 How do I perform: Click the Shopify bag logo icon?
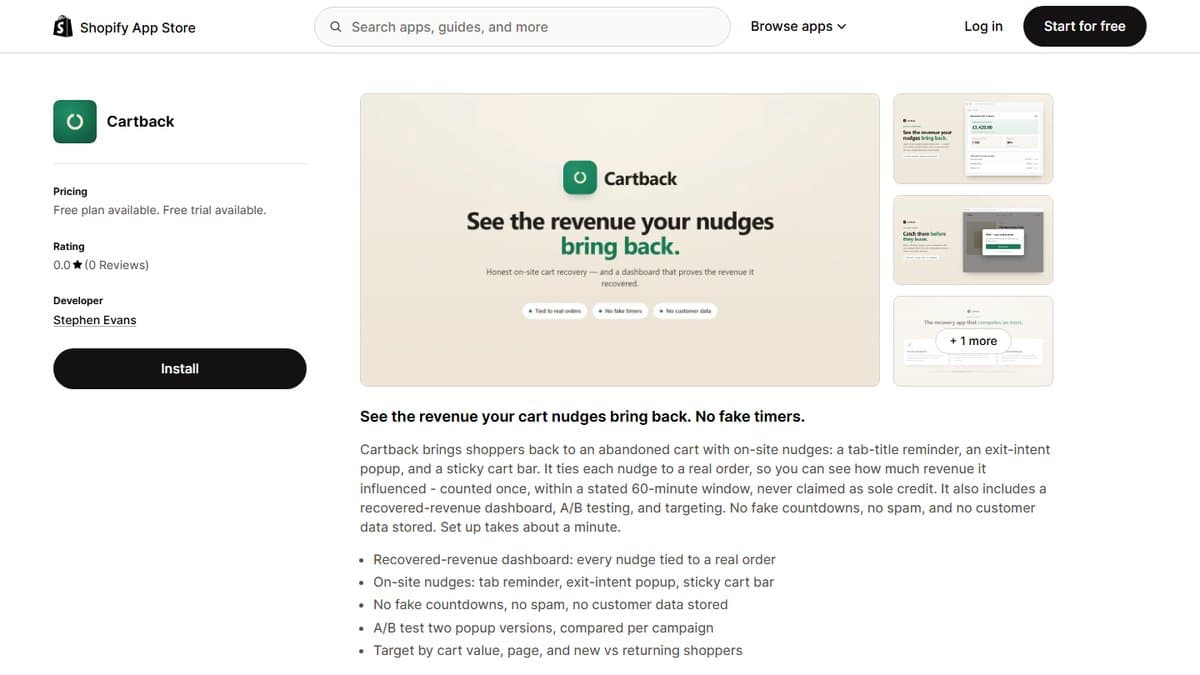coord(63,27)
